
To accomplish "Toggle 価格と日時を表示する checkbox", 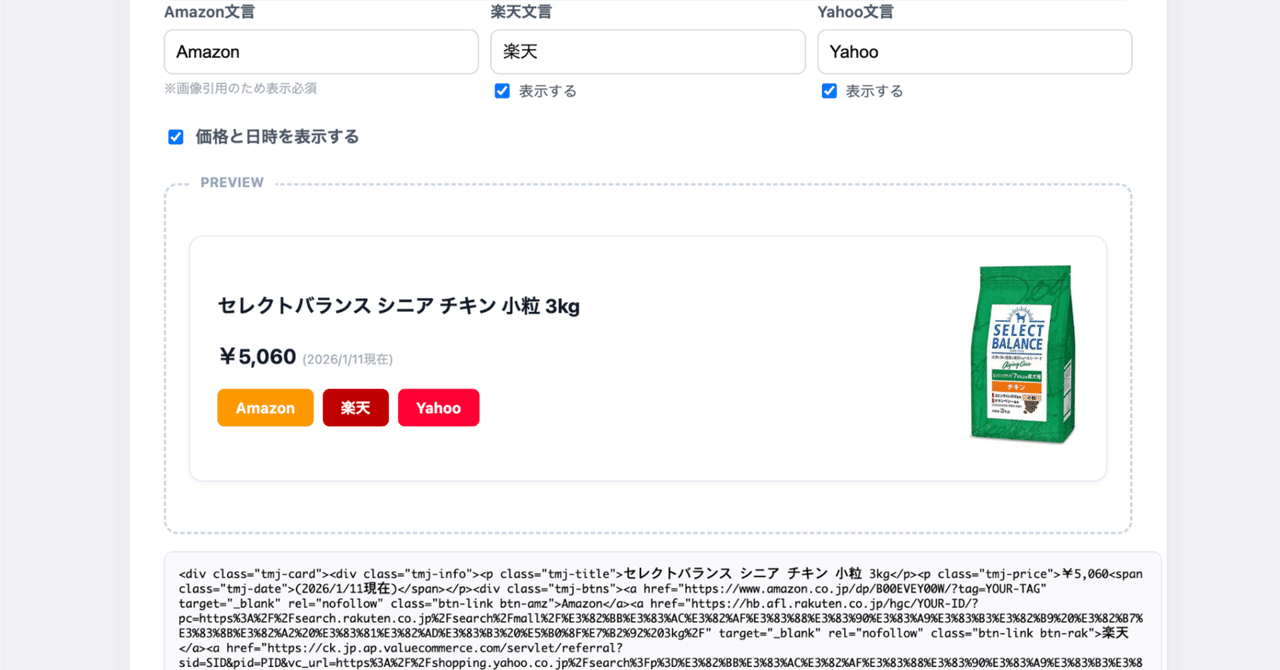I will [176, 137].
